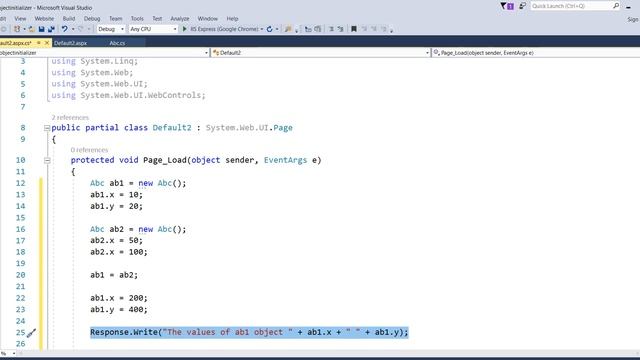Viewport: 640px width, 360px height.
Task: Click the comment-out lines toolbar icon
Action: (331, 29)
